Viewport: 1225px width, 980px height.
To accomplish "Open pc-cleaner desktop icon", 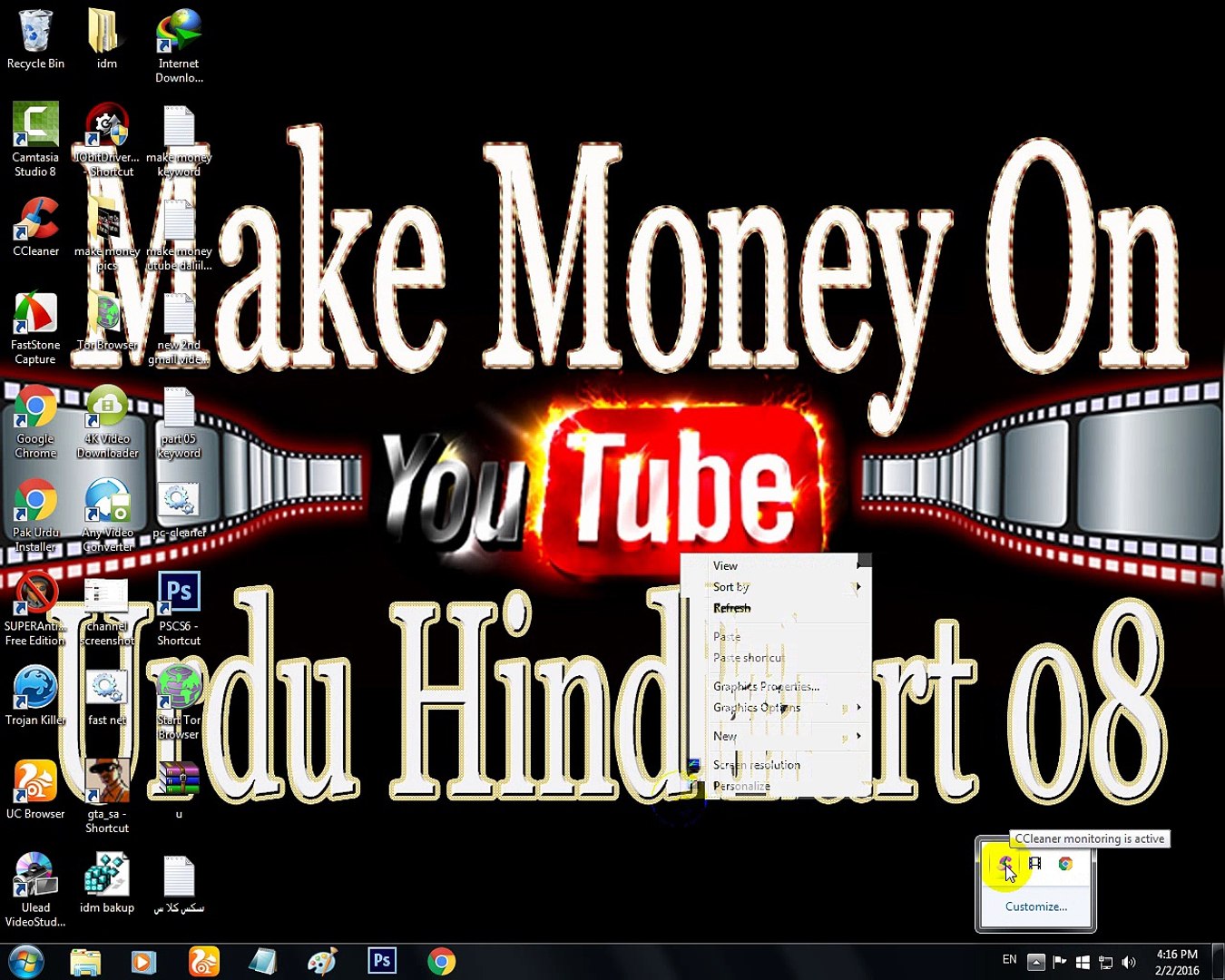I will coord(179,509).
